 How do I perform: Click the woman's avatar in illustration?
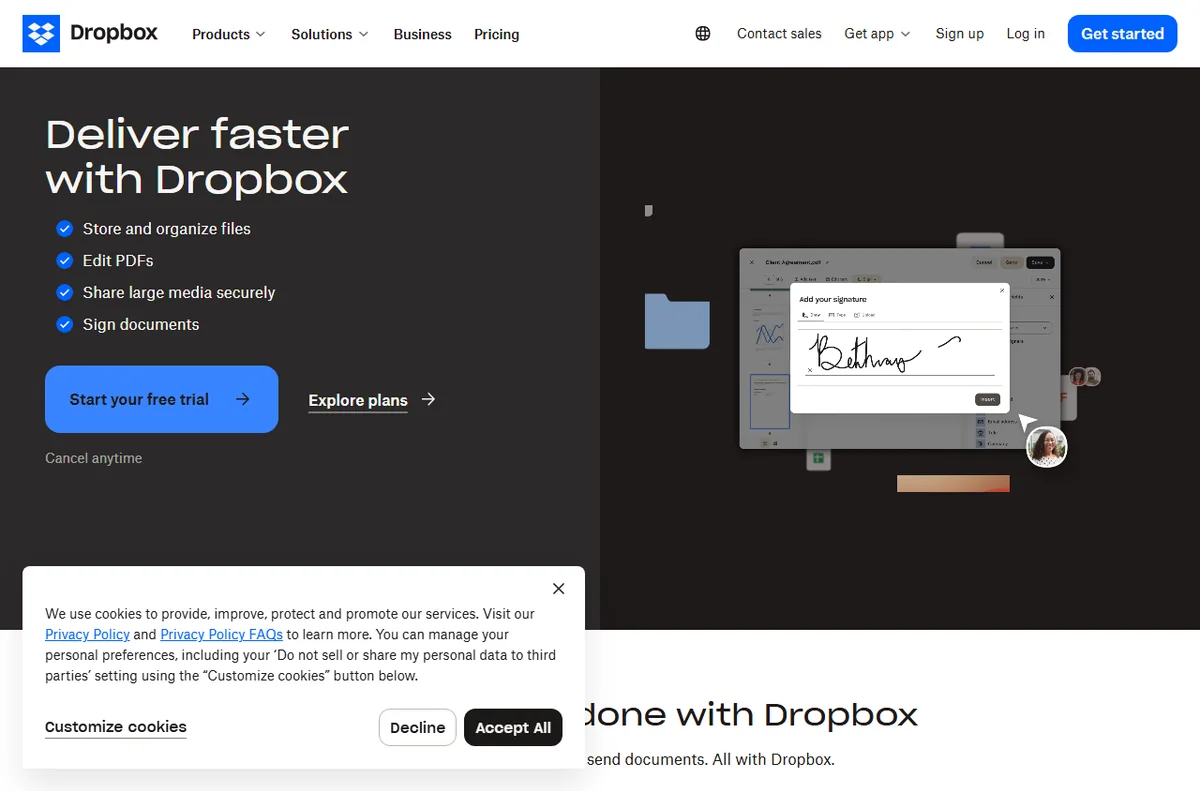[1047, 447]
